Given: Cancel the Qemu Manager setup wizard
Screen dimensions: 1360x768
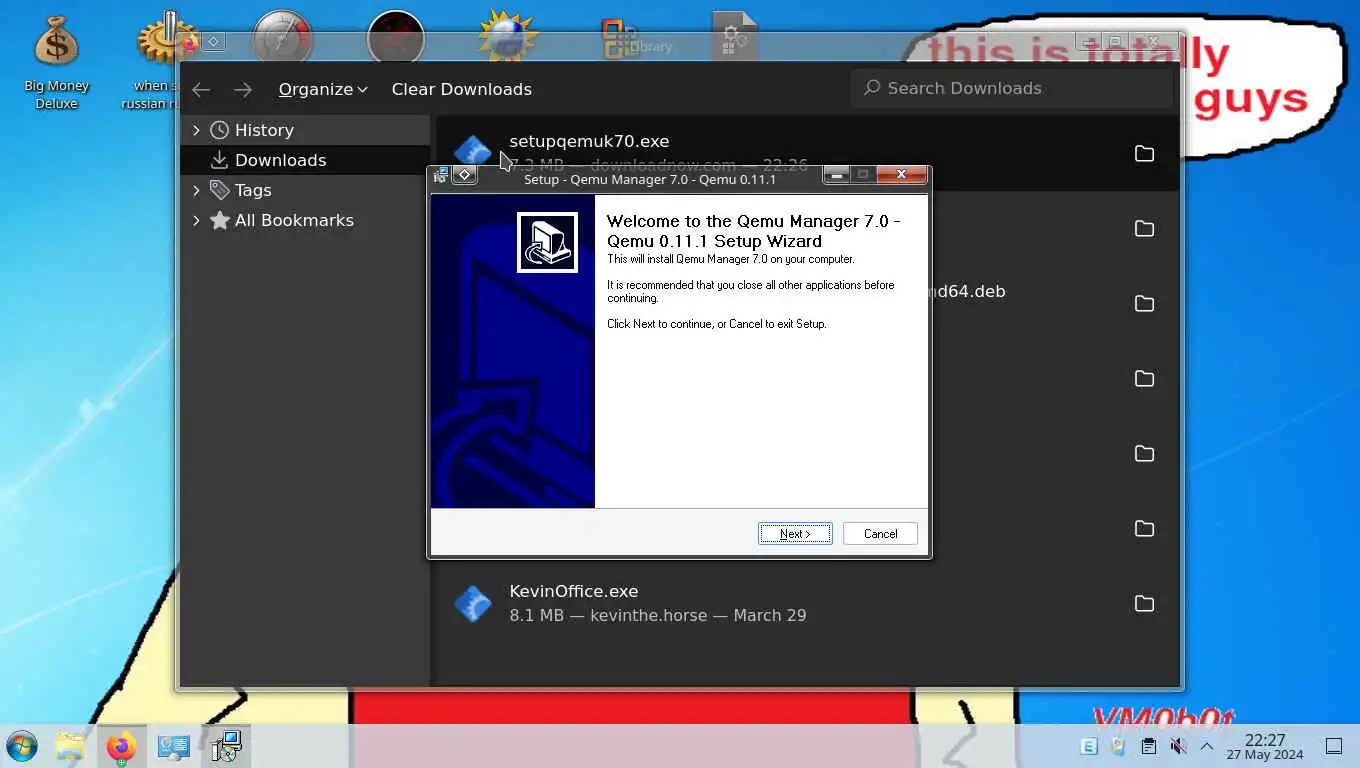Looking at the screenshot, I should coord(880,534).
